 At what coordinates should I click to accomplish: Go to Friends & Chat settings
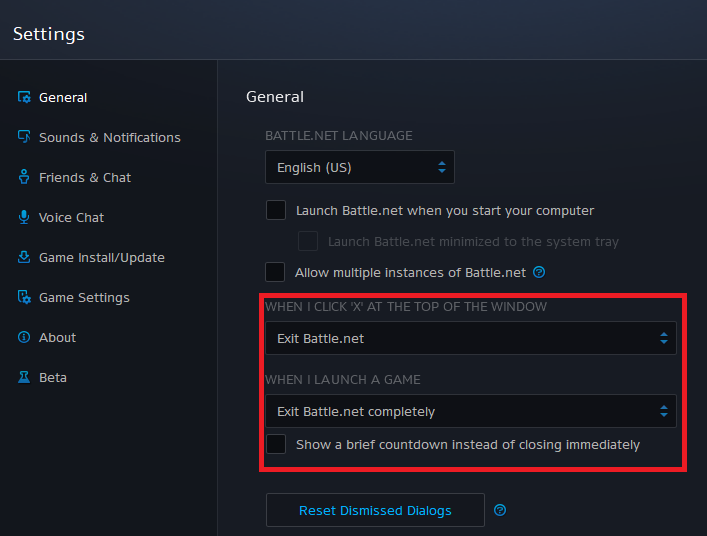click(x=85, y=177)
